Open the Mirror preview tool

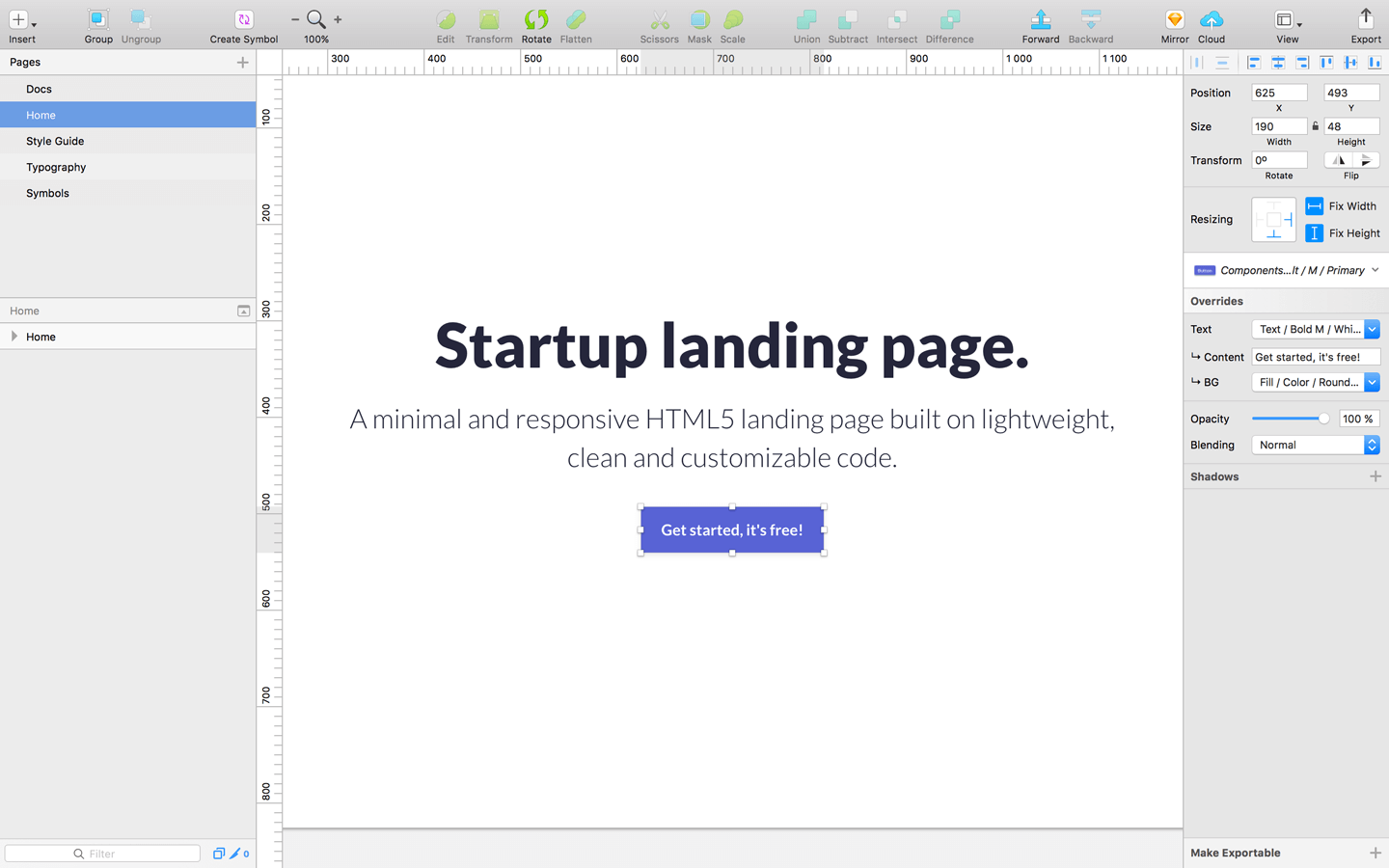click(x=1174, y=20)
